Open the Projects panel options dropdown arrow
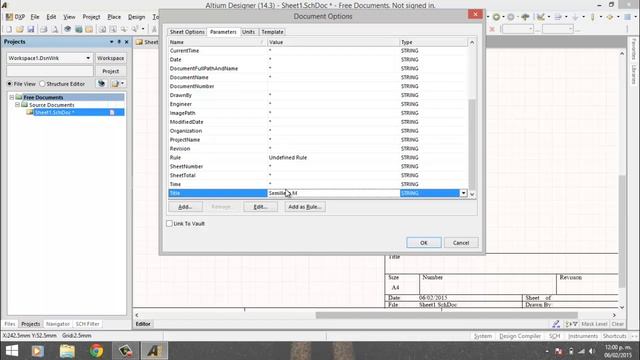The width and height of the screenshot is (640, 360). [x=111, y=42]
